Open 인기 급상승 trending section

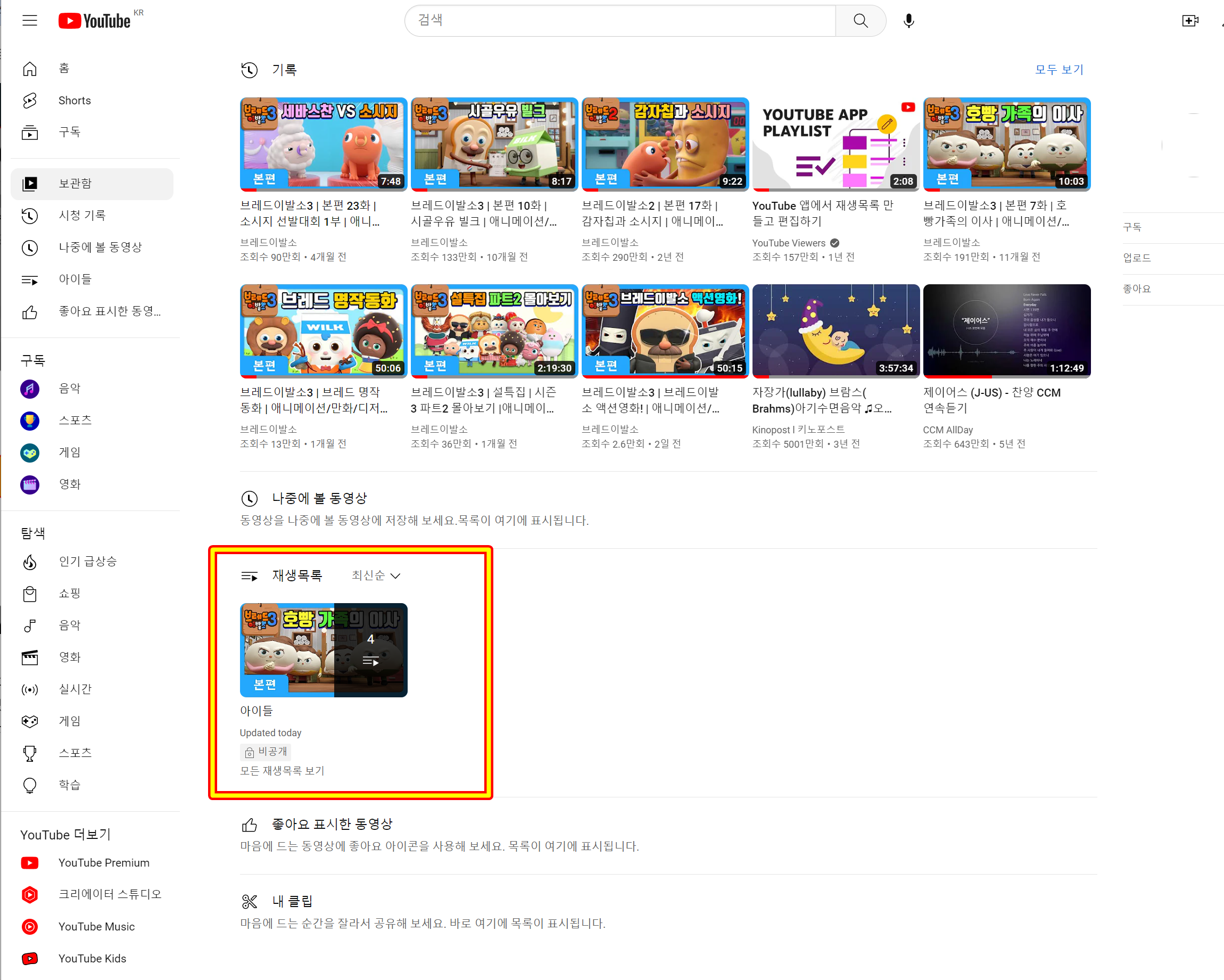(87, 561)
